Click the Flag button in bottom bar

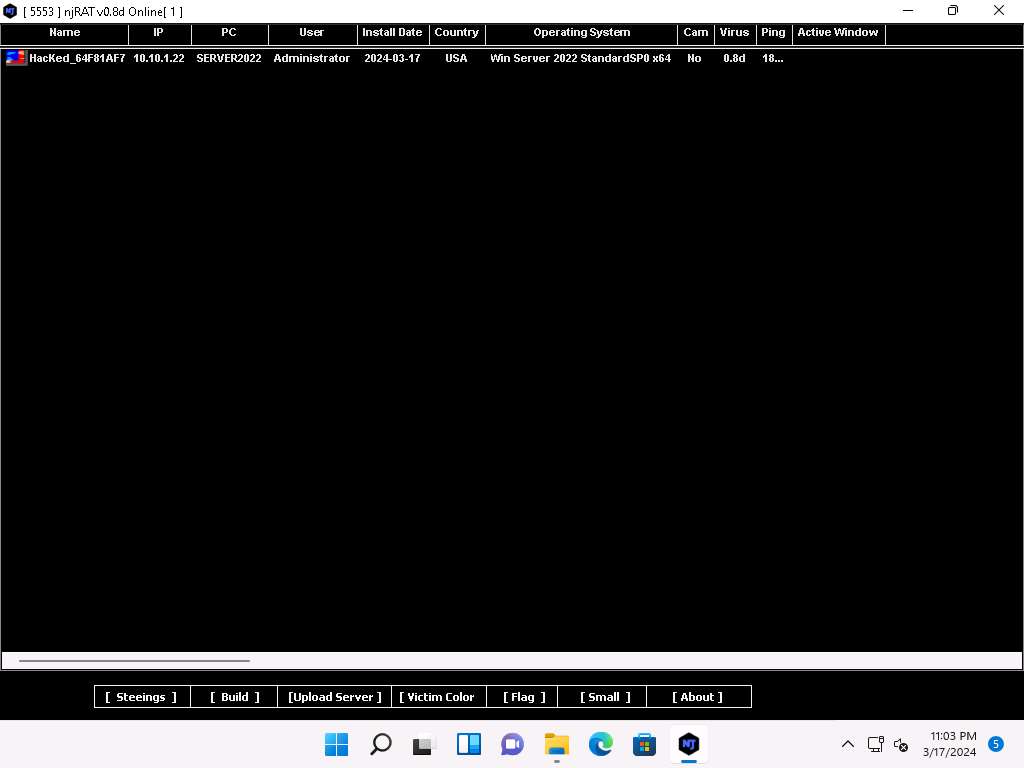524,697
